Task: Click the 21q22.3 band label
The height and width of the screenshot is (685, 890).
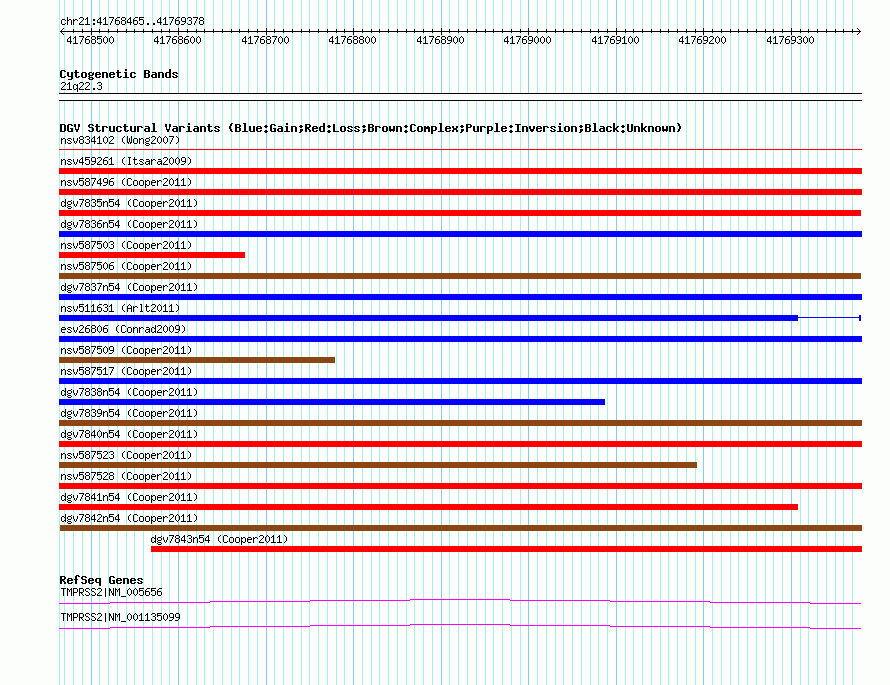Action: click(x=81, y=86)
